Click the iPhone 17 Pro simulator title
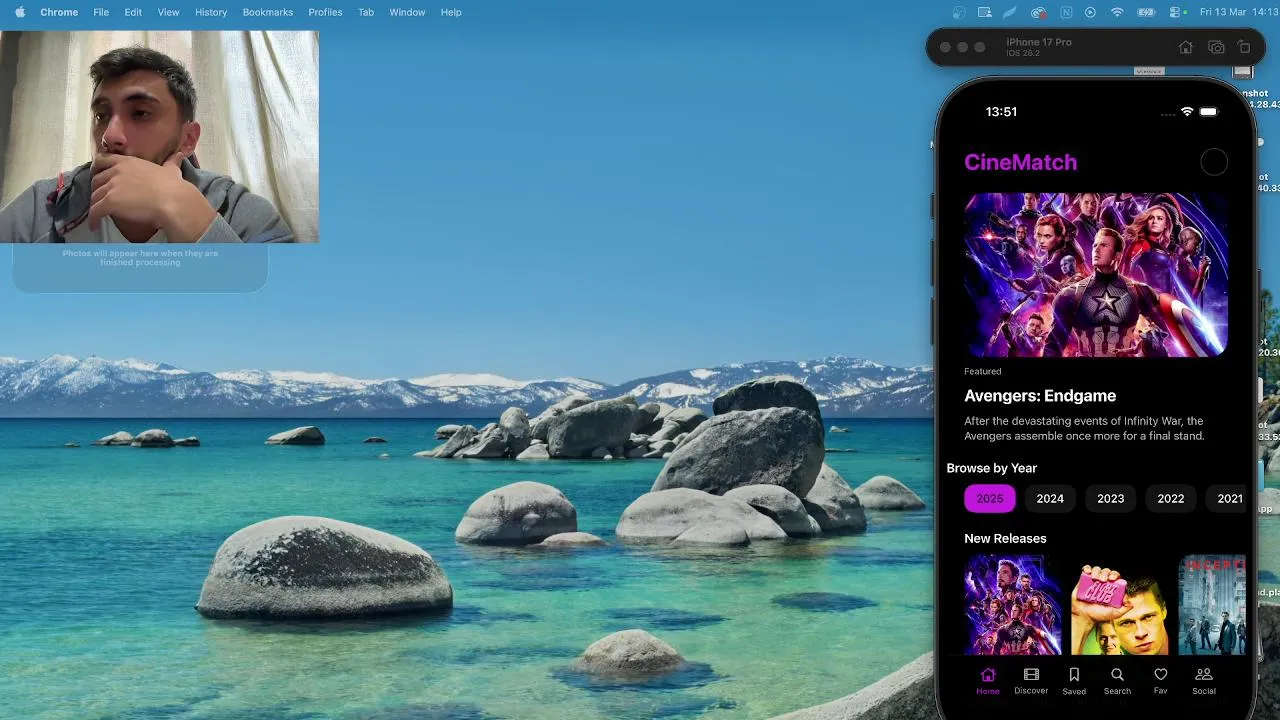 [x=1039, y=42]
